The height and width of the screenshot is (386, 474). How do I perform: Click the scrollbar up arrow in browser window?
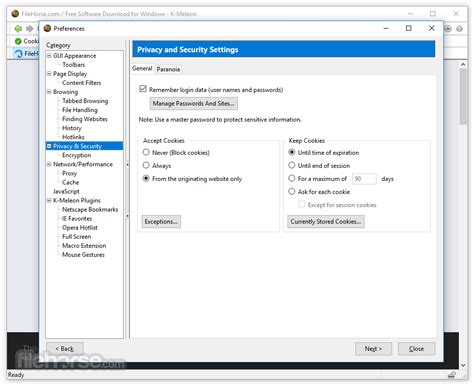[x=463, y=64]
